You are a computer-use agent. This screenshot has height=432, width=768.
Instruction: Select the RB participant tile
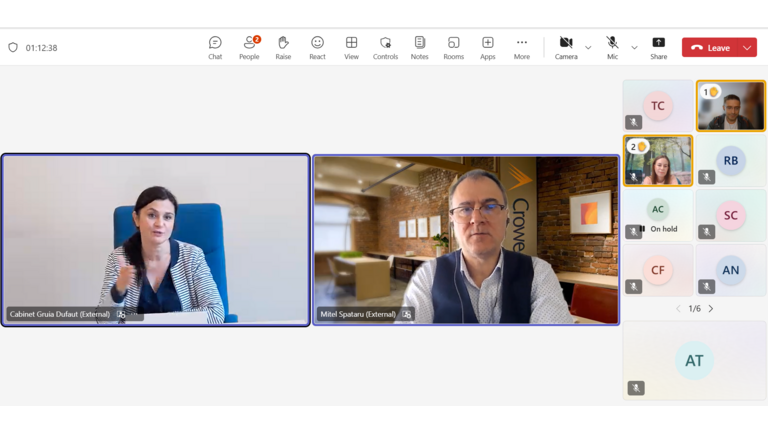coord(731,160)
